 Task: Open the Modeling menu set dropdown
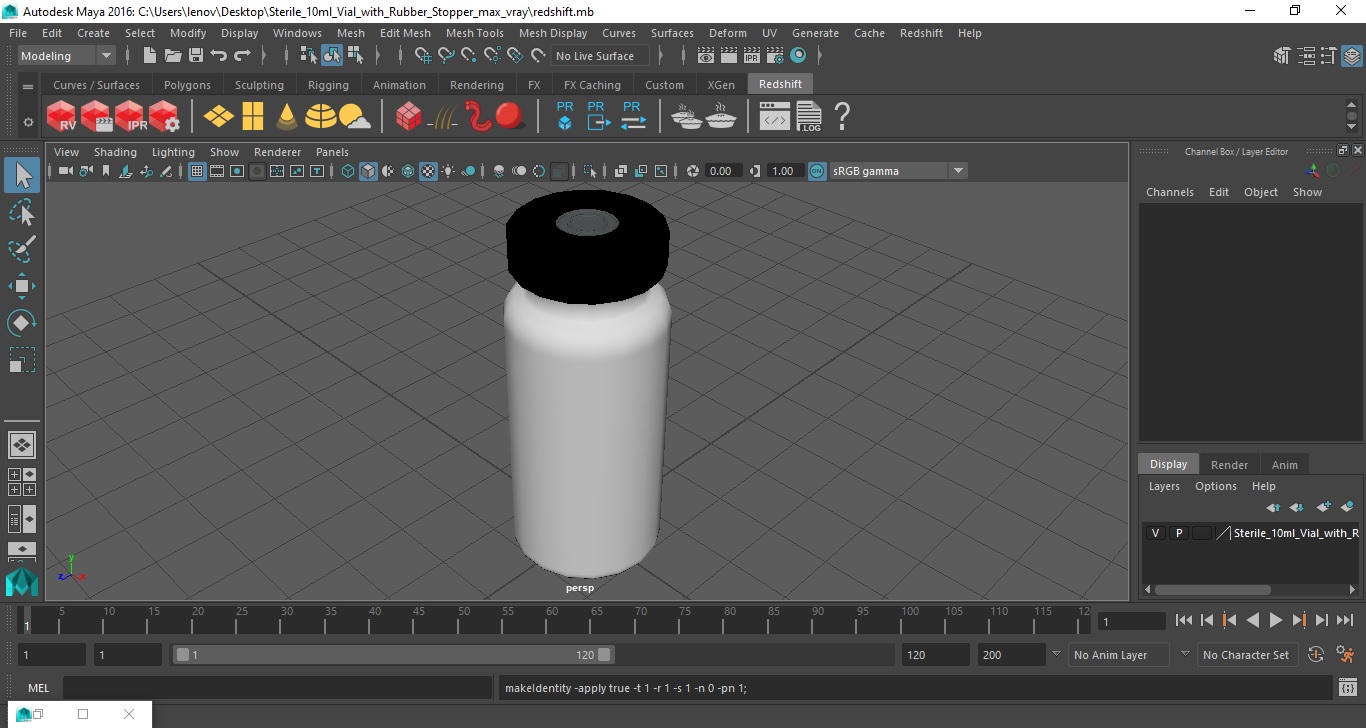(x=67, y=56)
